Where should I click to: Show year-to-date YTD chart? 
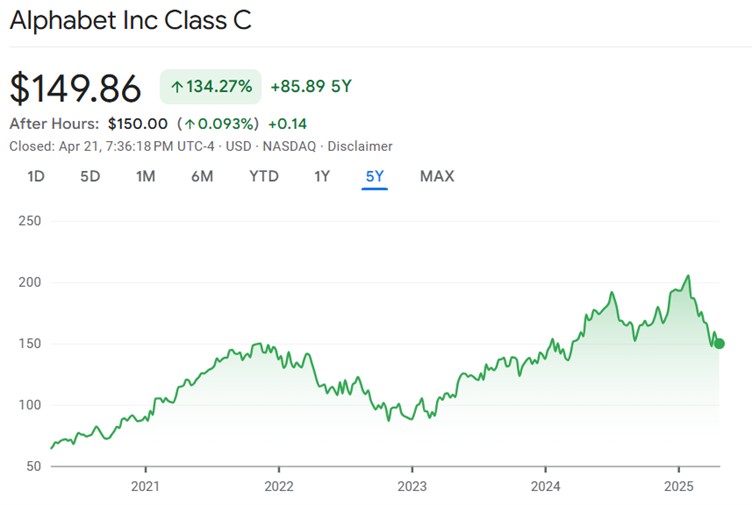coord(264,176)
